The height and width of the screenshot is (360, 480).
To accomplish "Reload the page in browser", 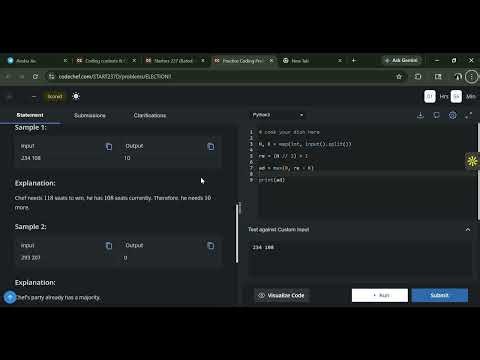I will (35, 77).
